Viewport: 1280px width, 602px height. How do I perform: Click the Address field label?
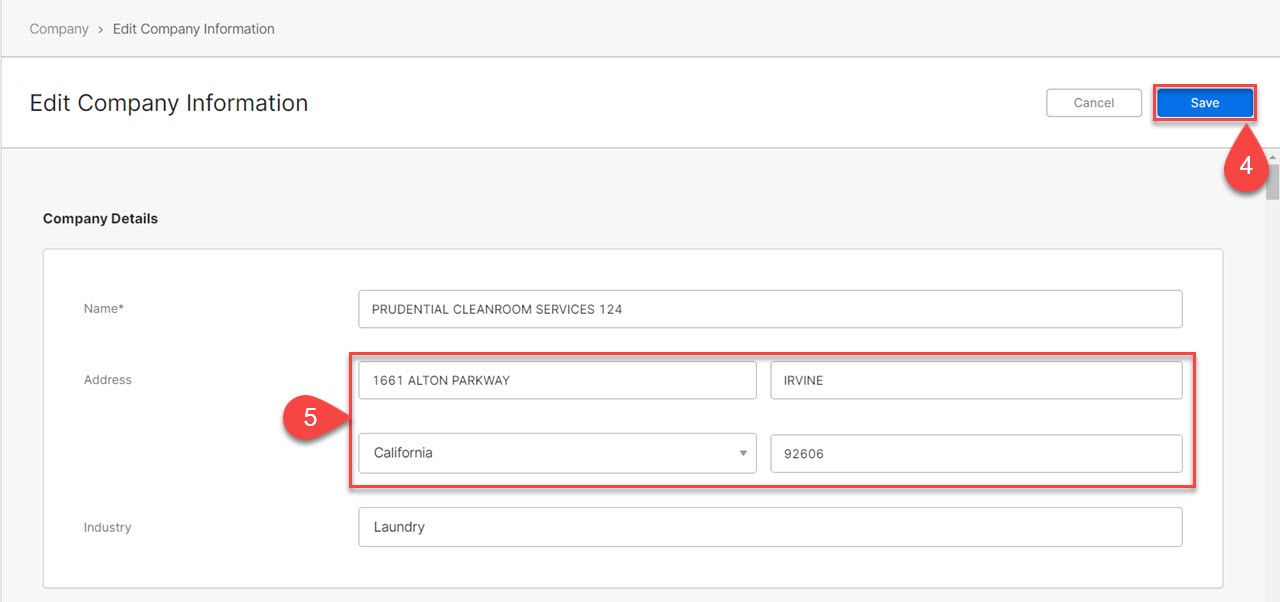pos(108,380)
